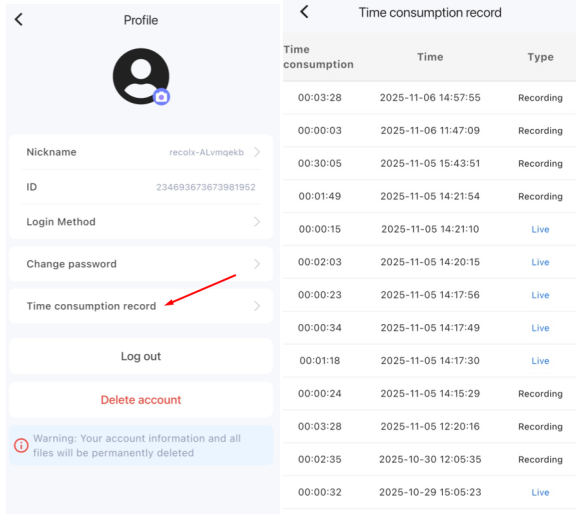This screenshot has width=576, height=518.
Task: Tap Live link in 00:00:32 row
Action: [x=540, y=492]
